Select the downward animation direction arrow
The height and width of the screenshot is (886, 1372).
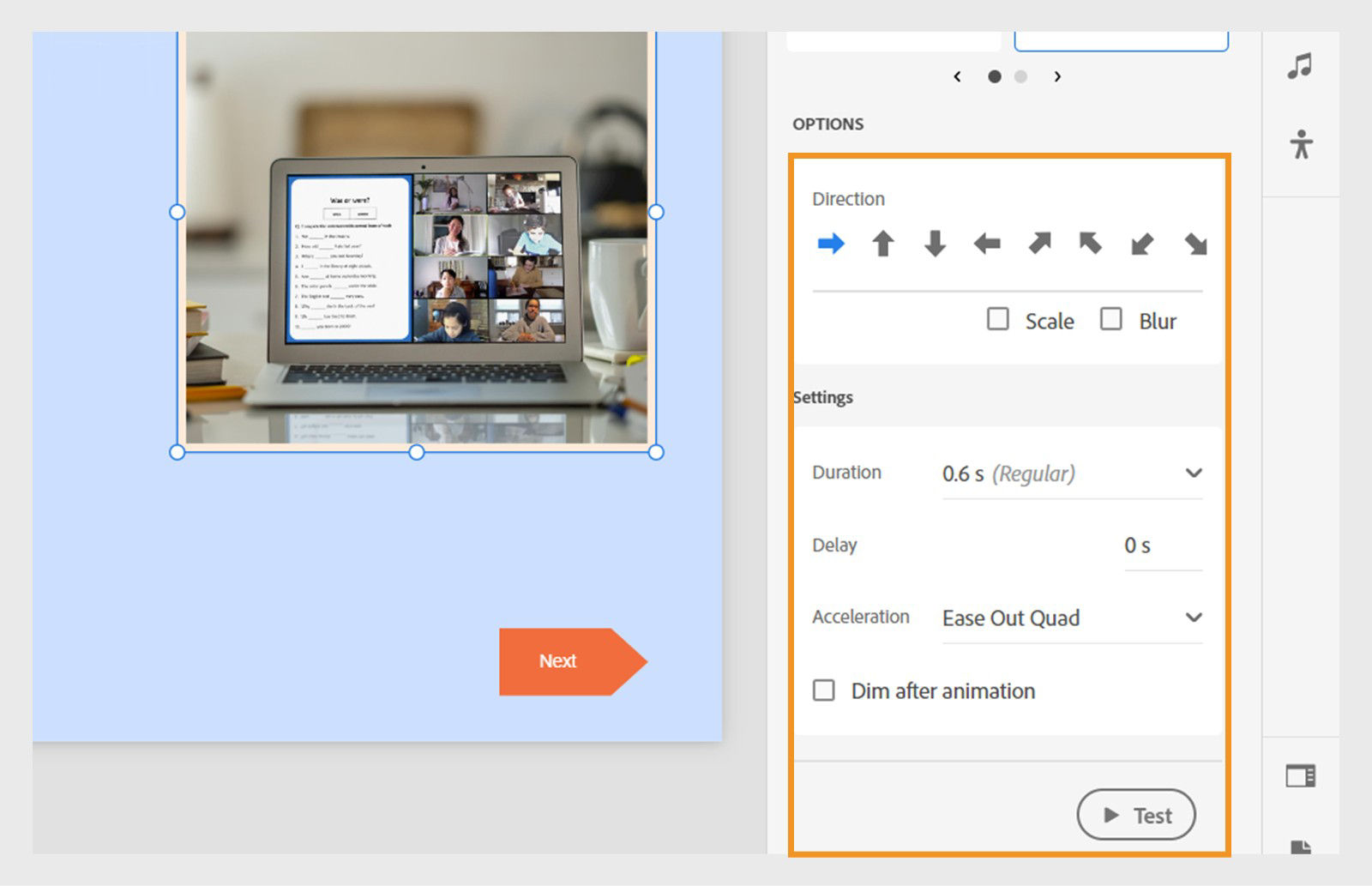tap(935, 244)
